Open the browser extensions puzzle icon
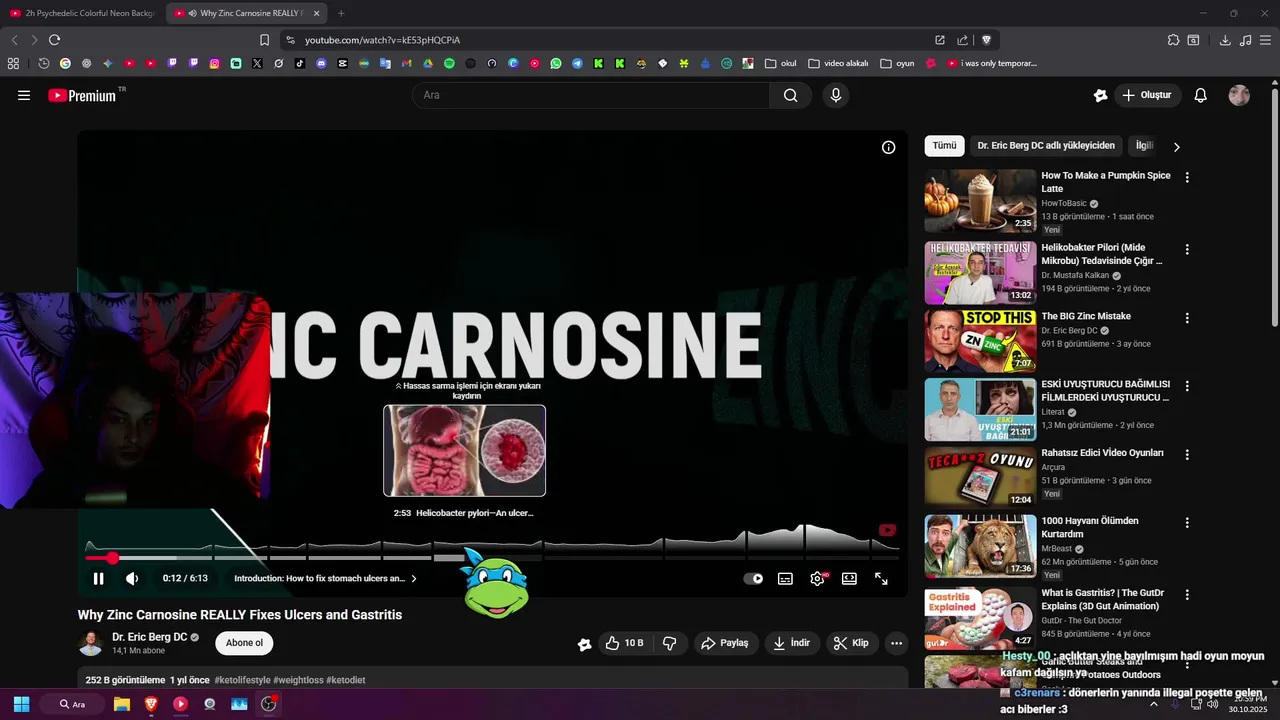The width and height of the screenshot is (1280, 720). click(1173, 40)
